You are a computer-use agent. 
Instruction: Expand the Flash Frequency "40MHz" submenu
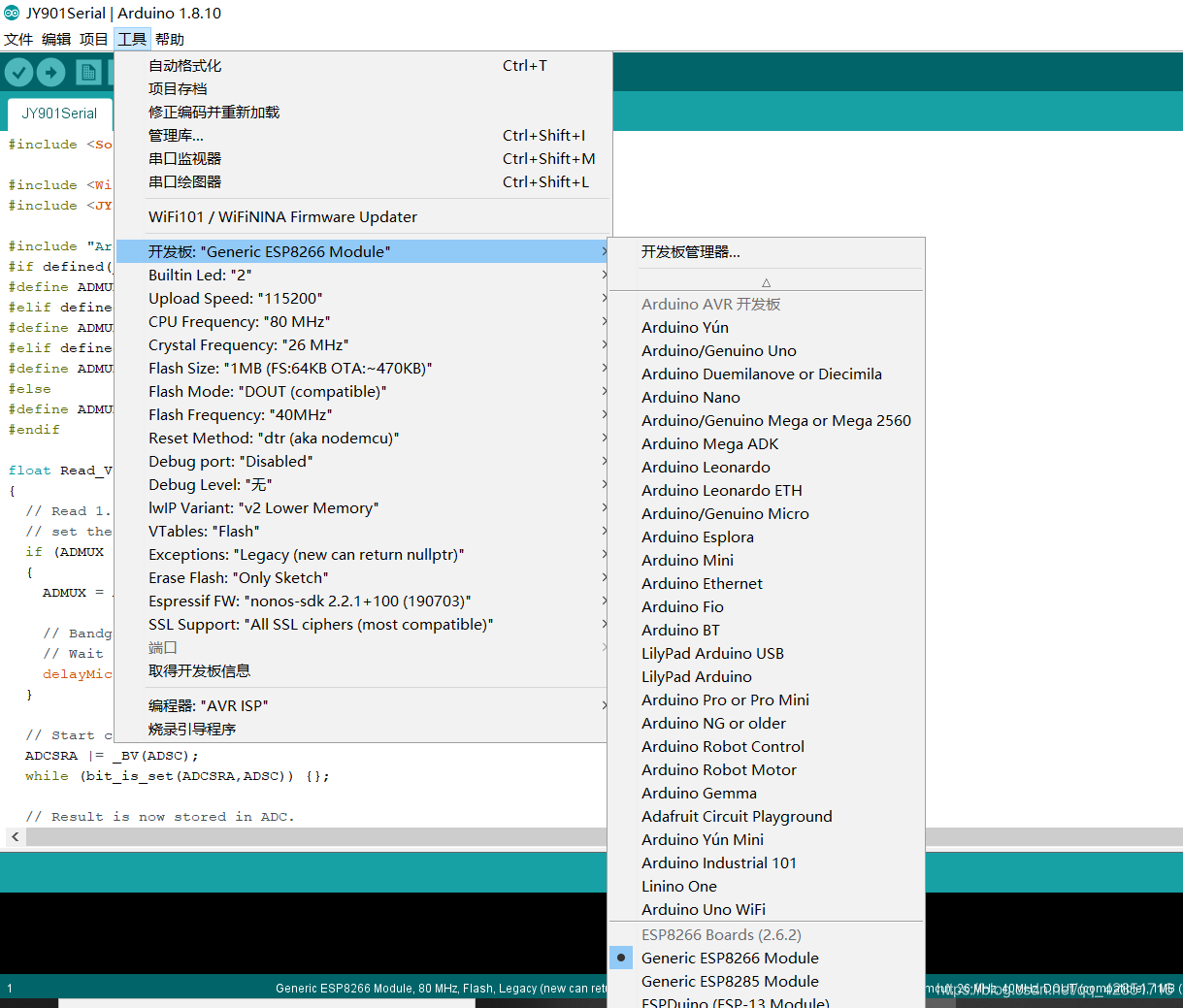[x=363, y=414]
